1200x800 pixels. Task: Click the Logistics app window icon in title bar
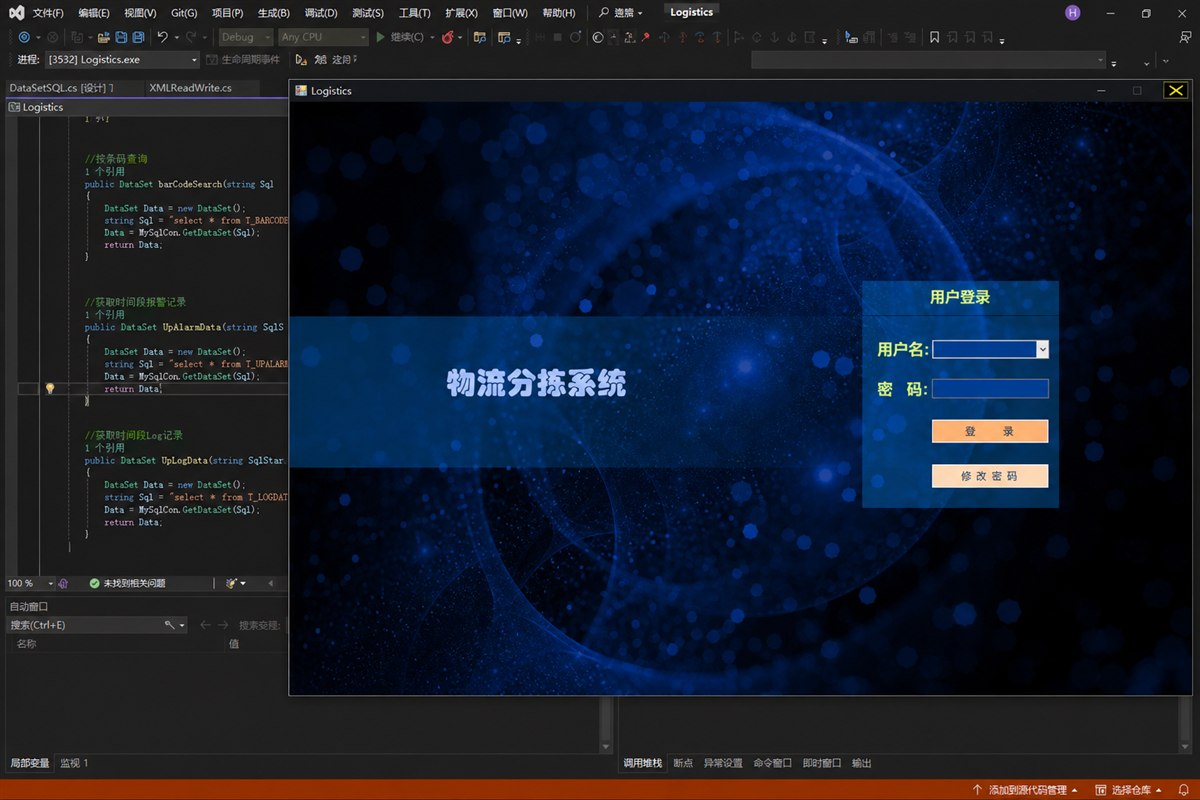click(301, 91)
